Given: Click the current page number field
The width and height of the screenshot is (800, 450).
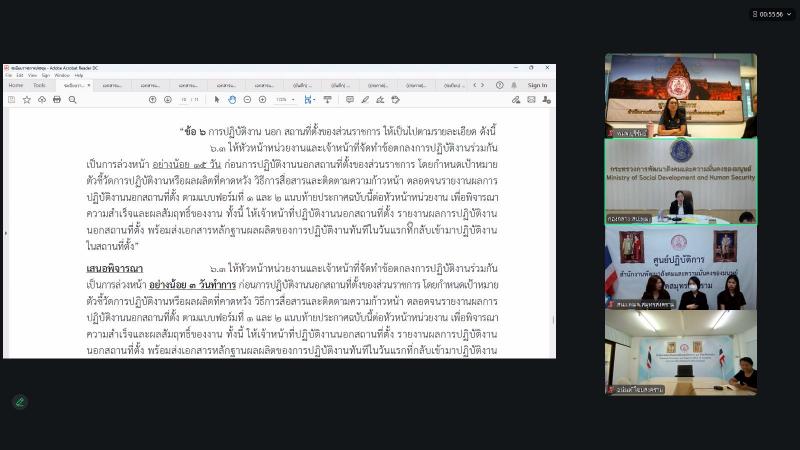Looking at the screenshot, I should [x=184, y=100].
